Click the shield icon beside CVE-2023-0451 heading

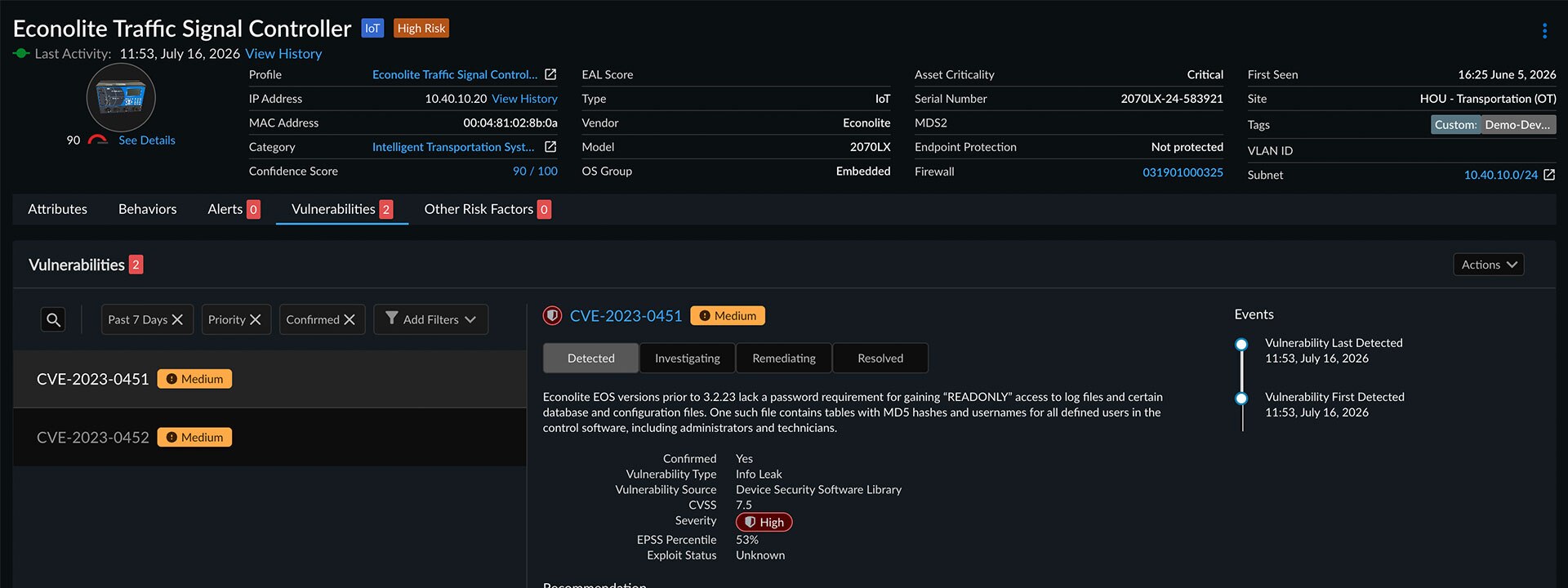tap(553, 316)
